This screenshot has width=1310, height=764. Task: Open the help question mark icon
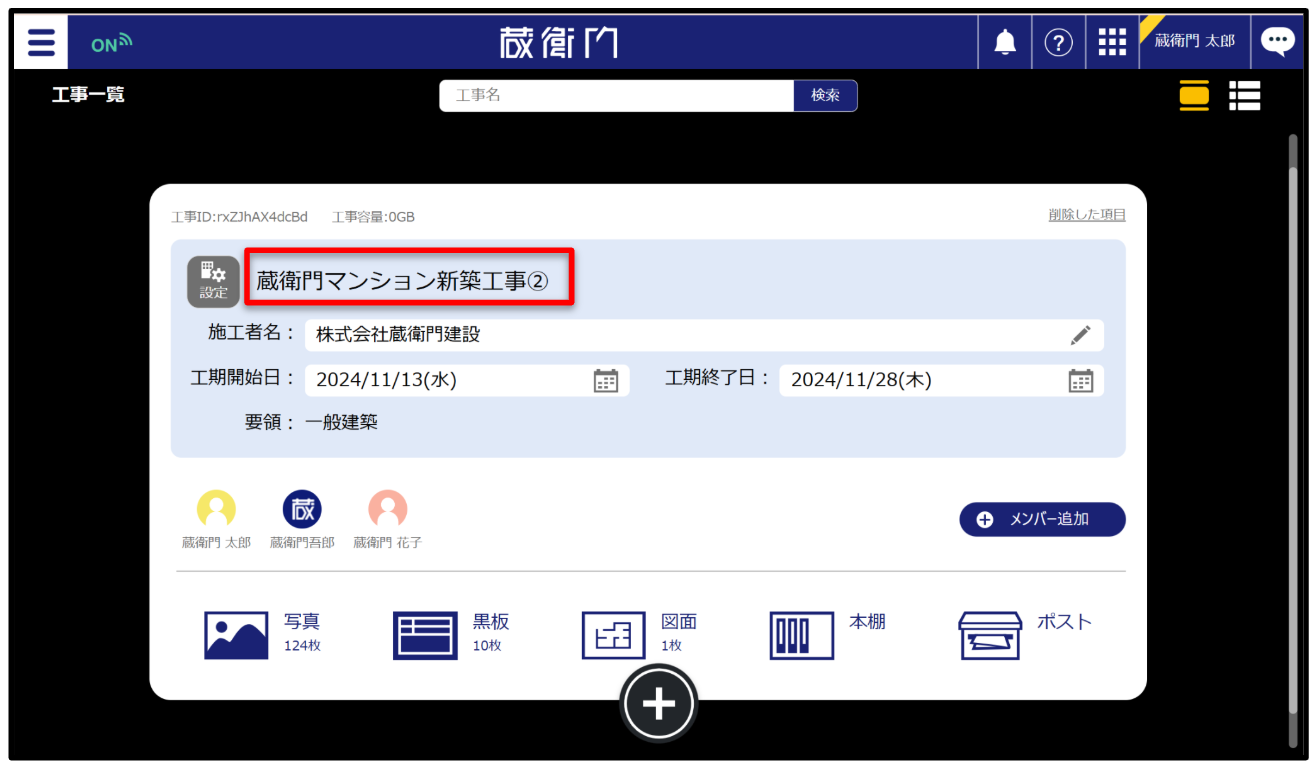pyautogui.click(x=1058, y=42)
